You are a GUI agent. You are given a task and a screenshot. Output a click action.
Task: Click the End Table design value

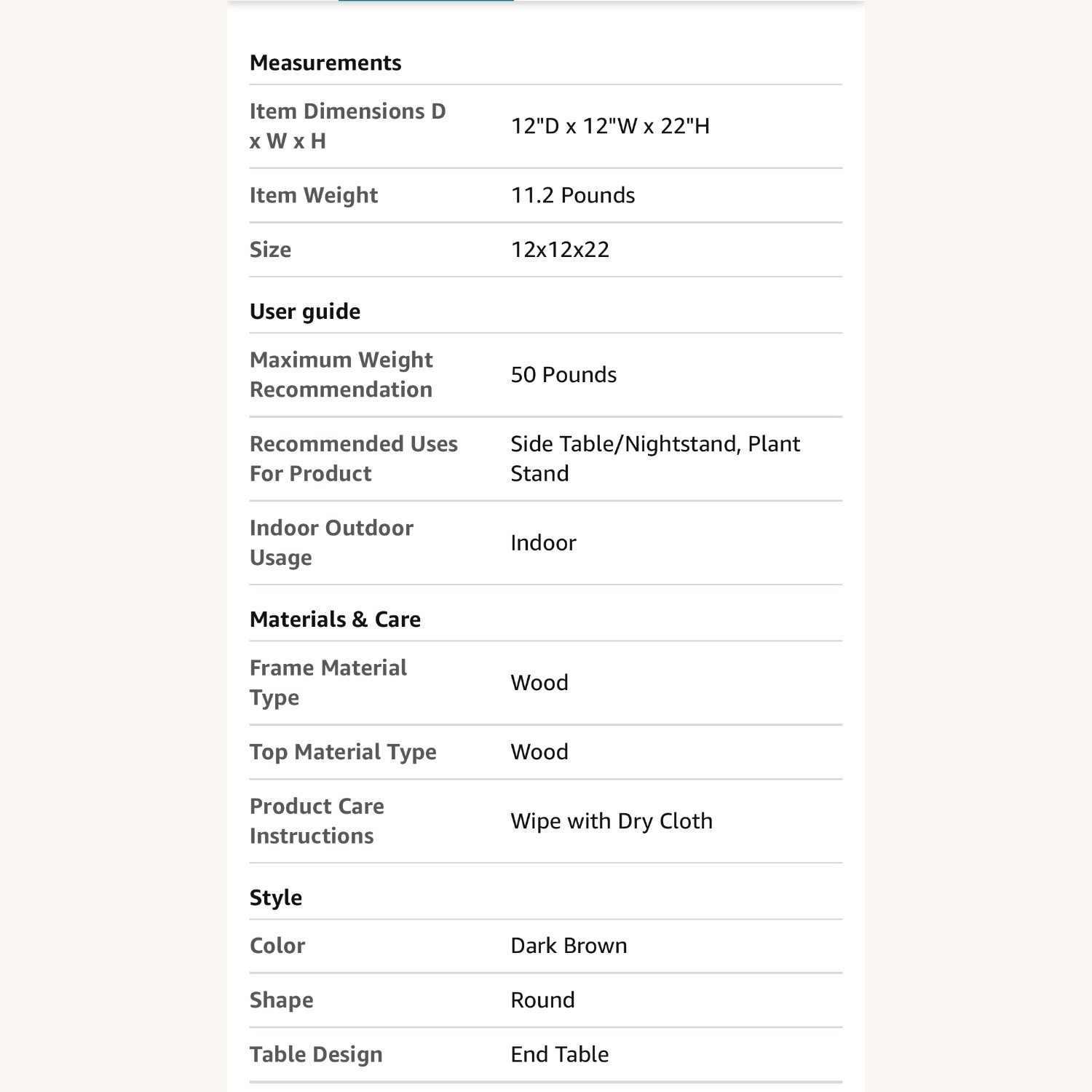[559, 1054]
